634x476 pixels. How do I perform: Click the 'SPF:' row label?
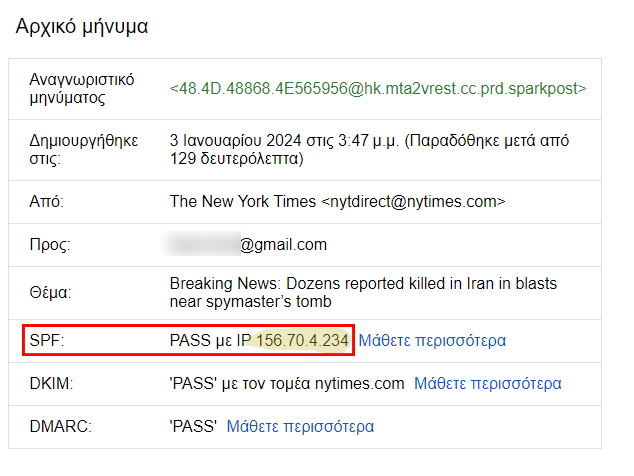pos(47,341)
